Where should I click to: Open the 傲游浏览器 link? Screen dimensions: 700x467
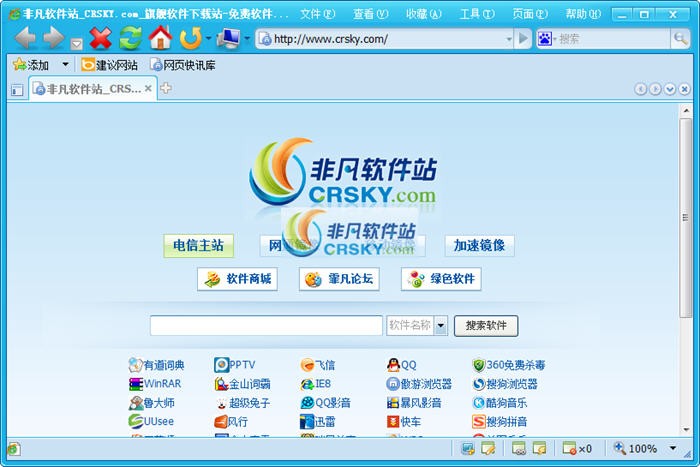tap(419, 384)
